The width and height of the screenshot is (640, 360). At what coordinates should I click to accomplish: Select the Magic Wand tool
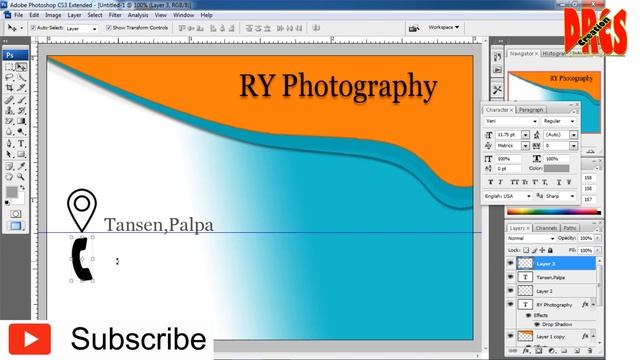click(x=21, y=77)
